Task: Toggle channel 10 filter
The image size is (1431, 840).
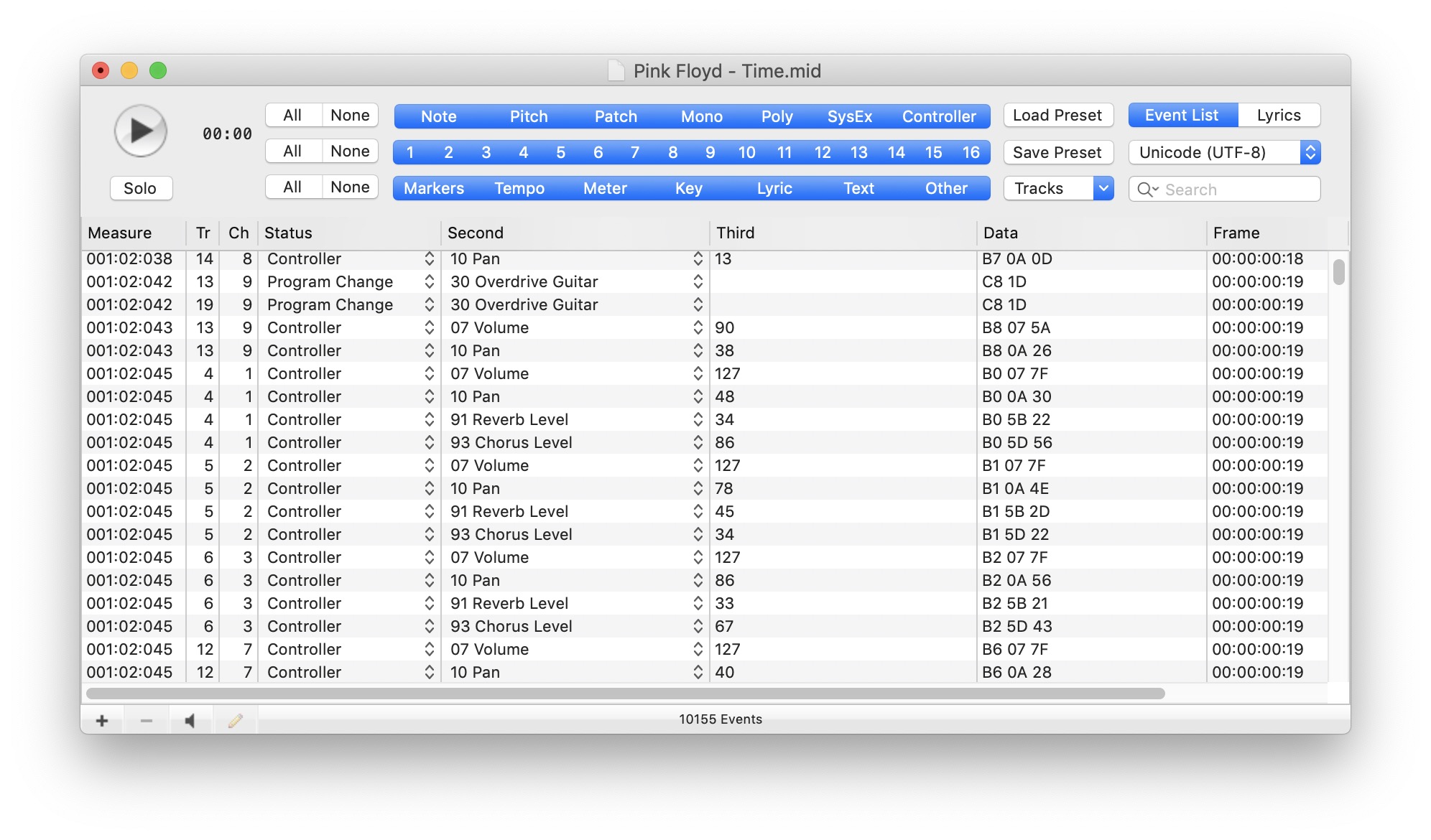Action: (746, 152)
